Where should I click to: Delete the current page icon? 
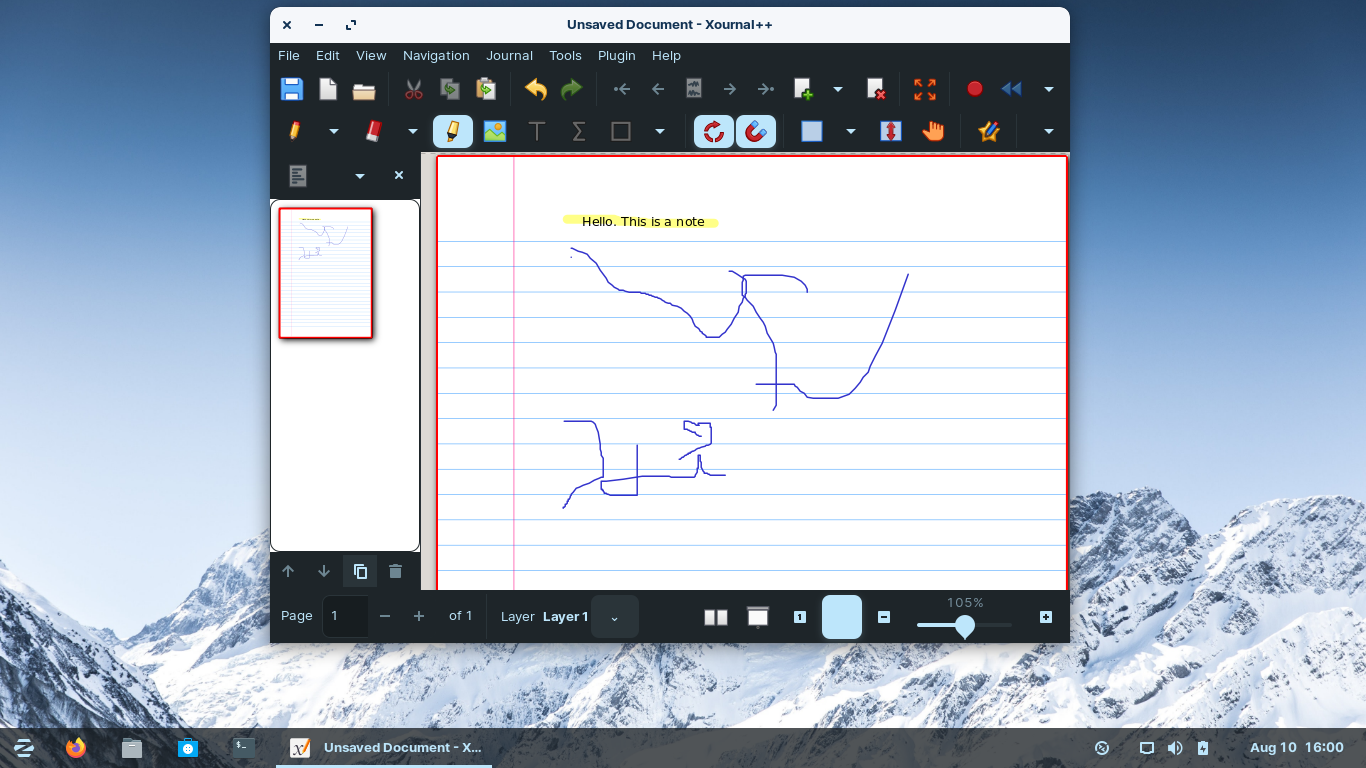click(x=875, y=89)
